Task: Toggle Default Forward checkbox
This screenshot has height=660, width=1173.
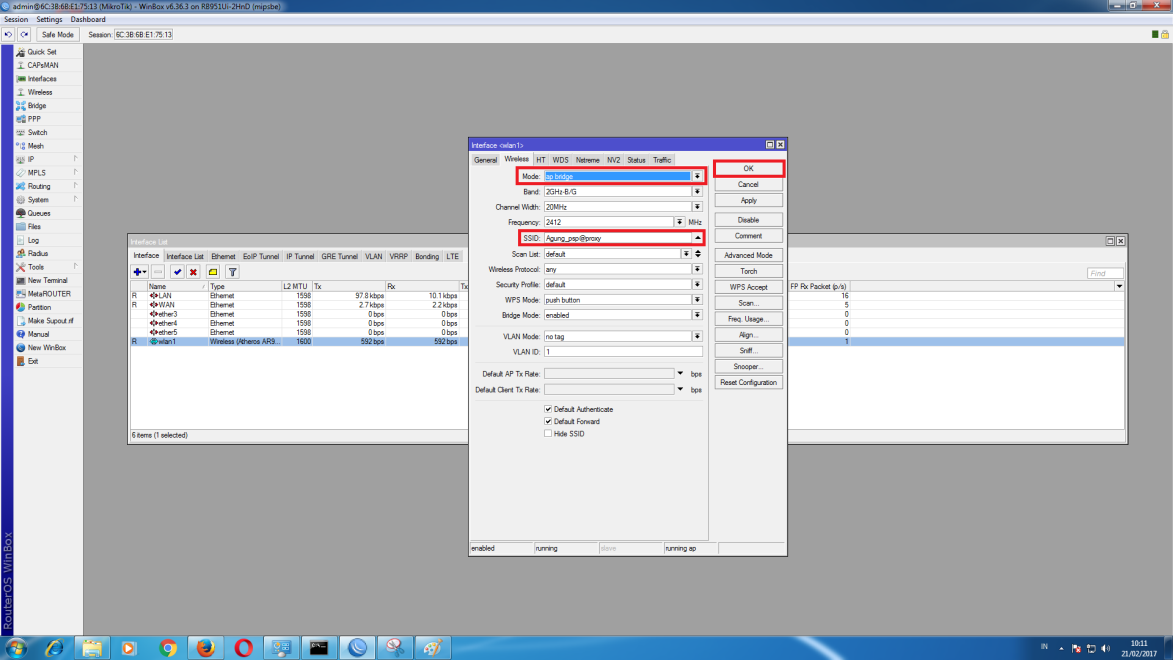Action: coord(548,421)
